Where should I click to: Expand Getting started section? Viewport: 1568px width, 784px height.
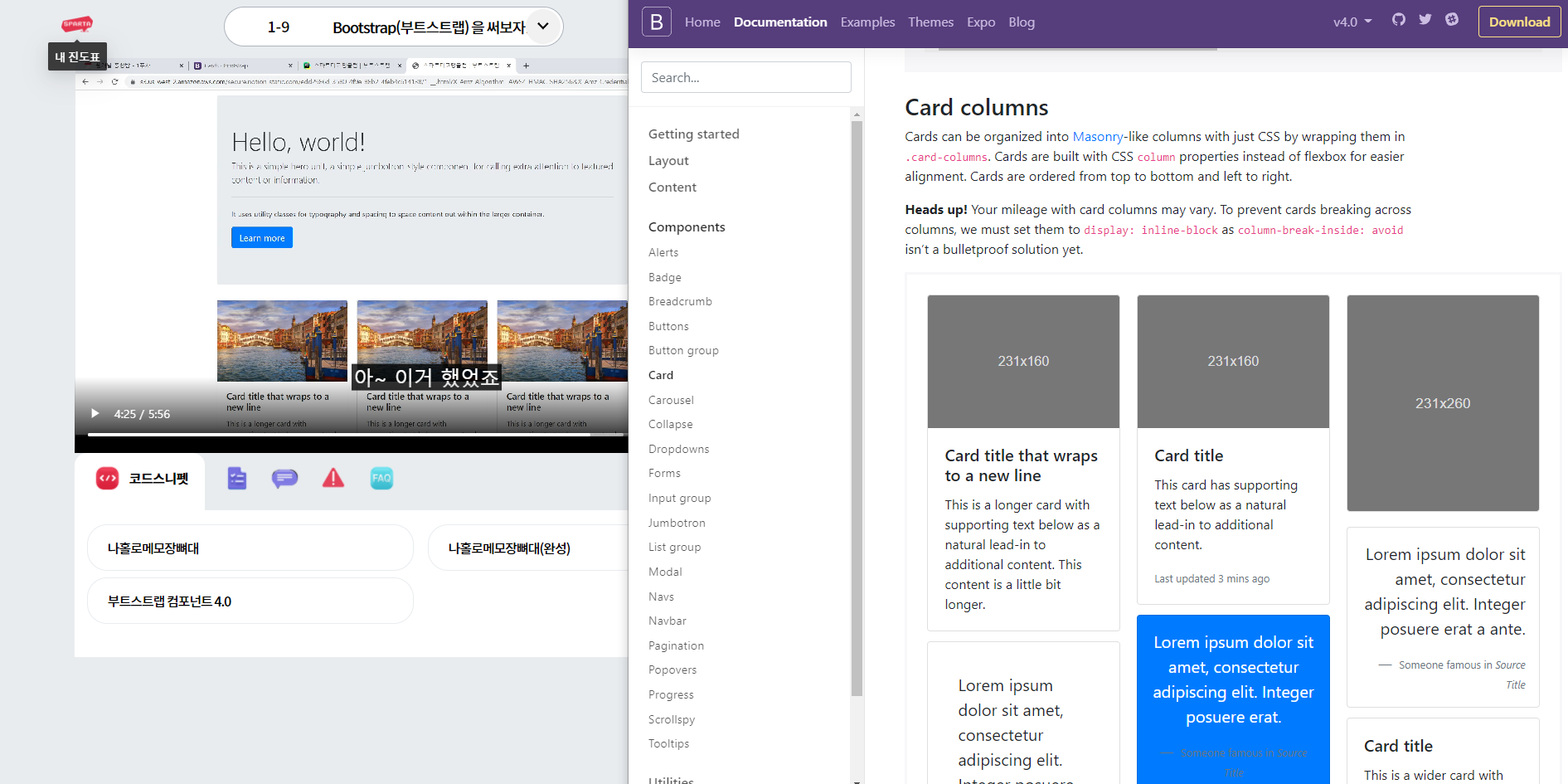click(694, 134)
